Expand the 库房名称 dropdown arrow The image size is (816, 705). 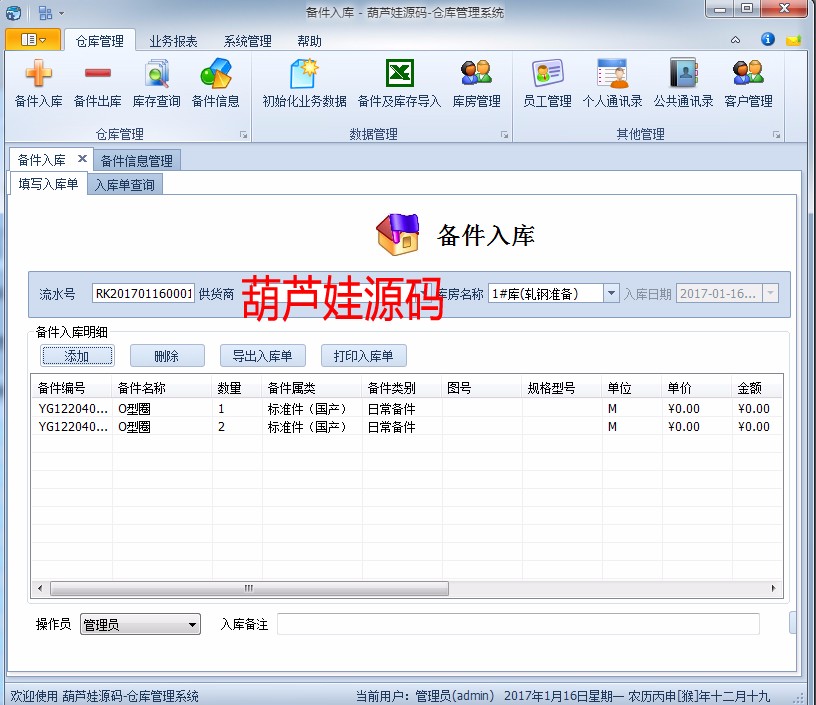point(611,293)
